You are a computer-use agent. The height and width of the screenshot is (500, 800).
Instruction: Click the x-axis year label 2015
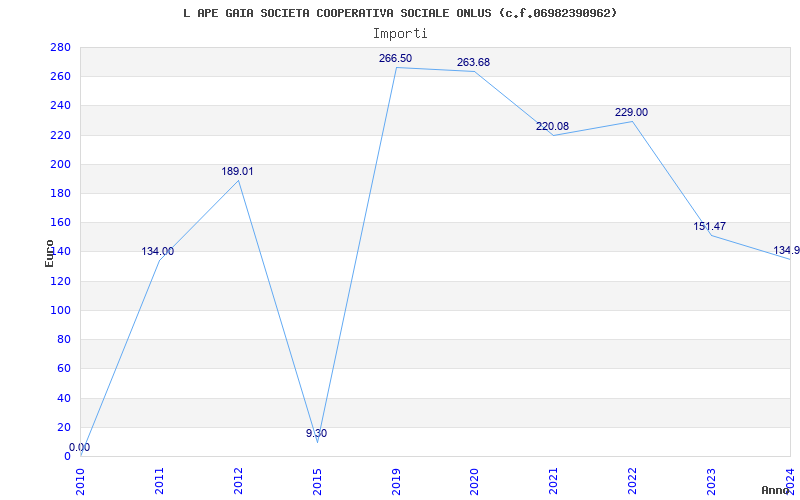click(x=317, y=481)
